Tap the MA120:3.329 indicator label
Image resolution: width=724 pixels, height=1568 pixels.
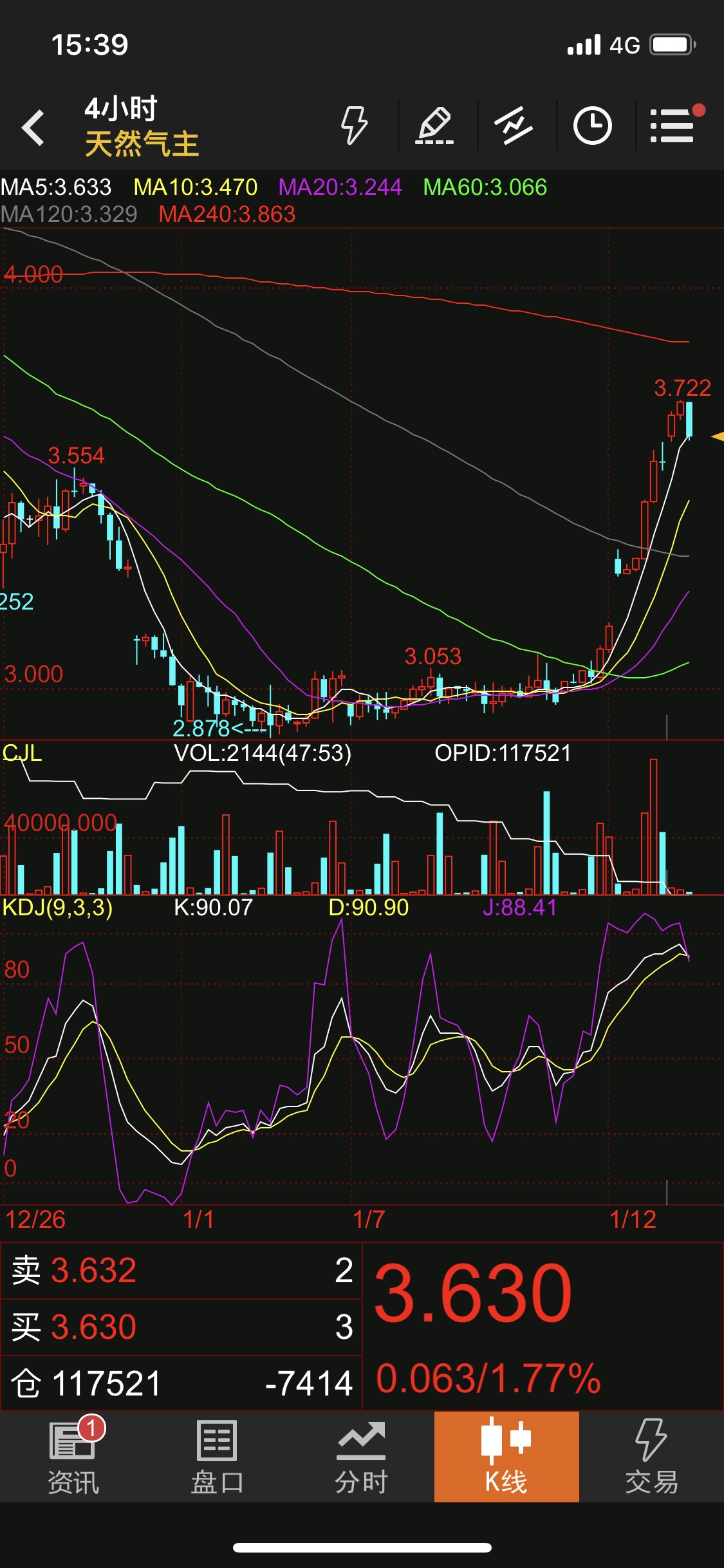[69, 214]
